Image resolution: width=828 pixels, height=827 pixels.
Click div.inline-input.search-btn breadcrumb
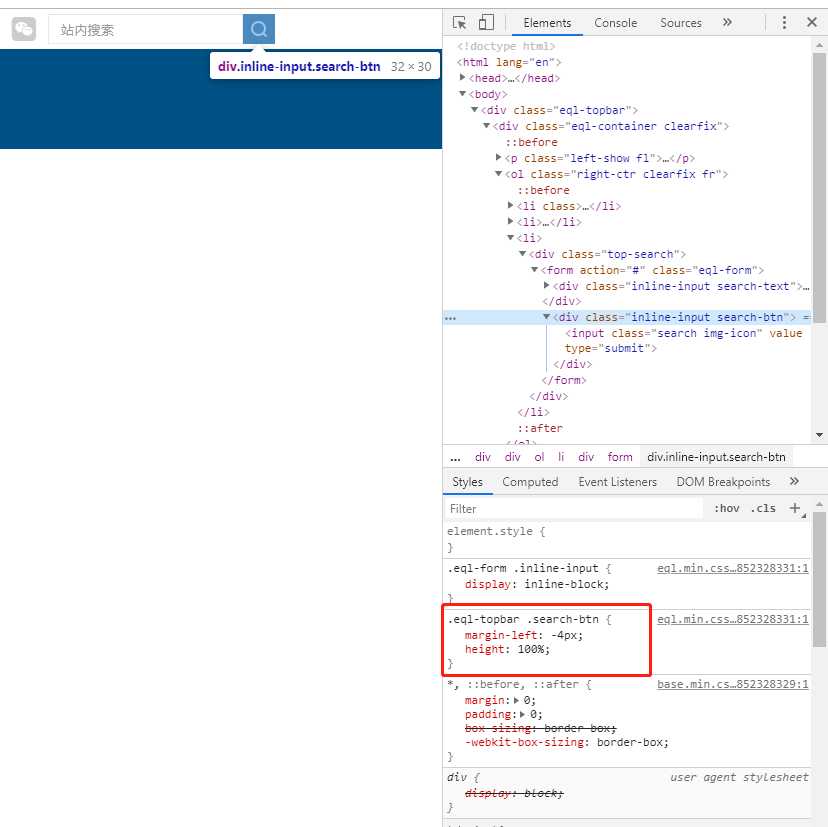pyautogui.click(x=716, y=457)
